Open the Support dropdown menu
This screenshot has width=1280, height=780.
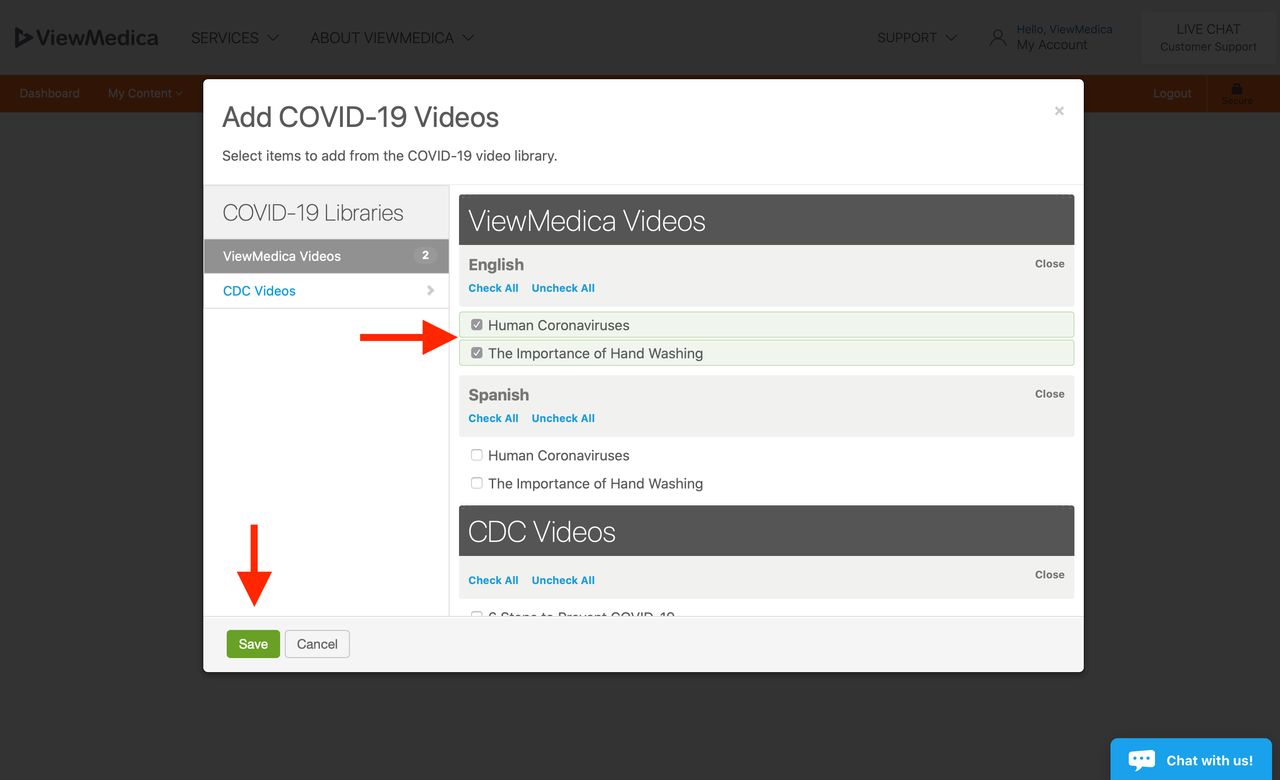pos(917,38)
